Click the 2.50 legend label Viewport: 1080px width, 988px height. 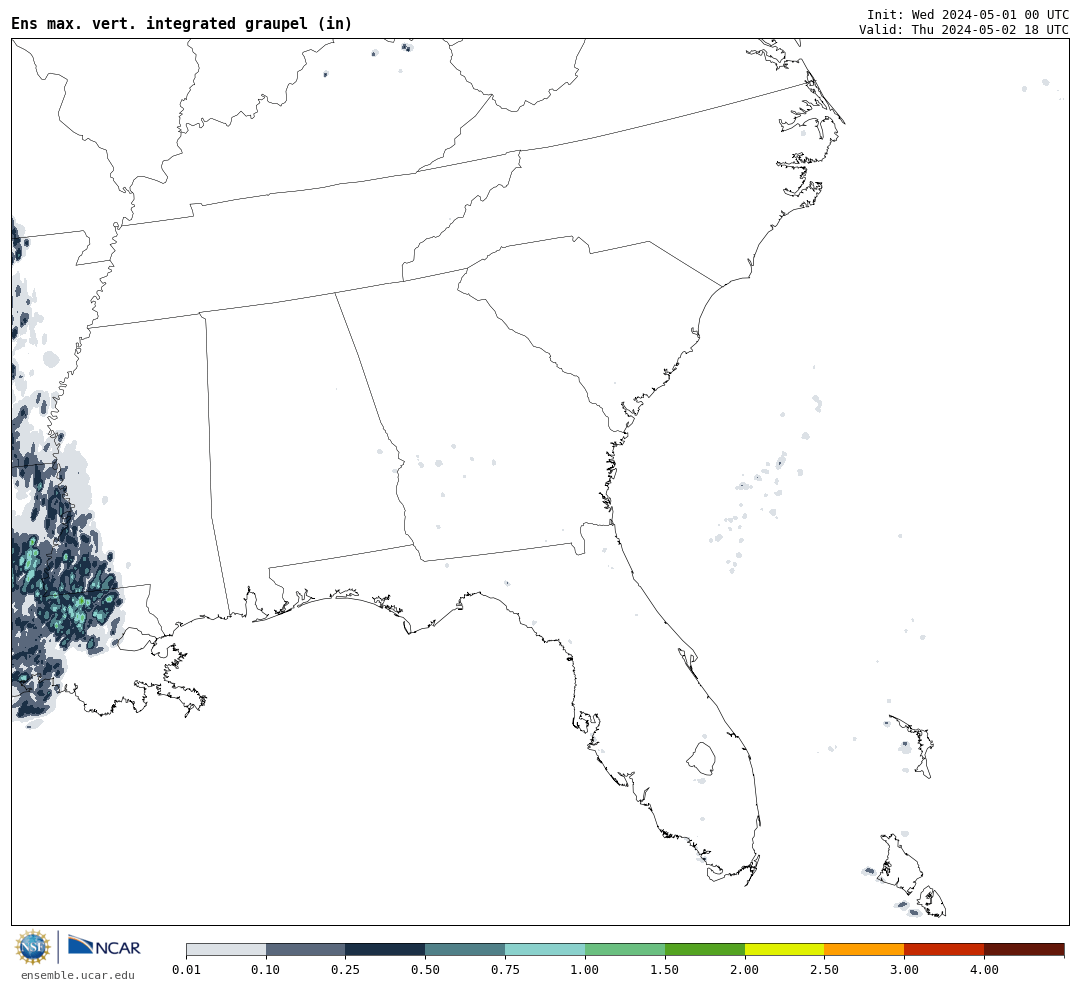click(824, 969)
